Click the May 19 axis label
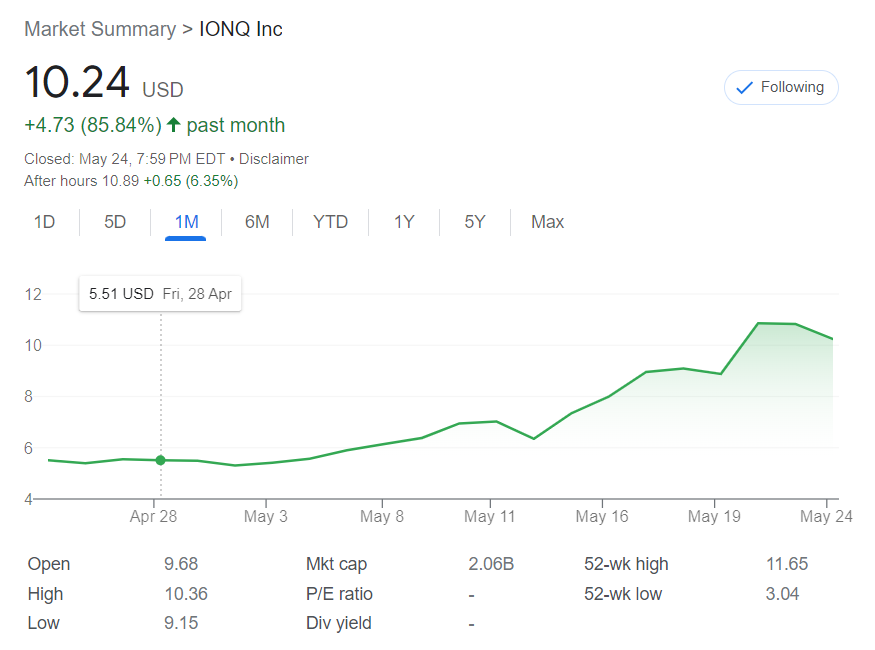The image size is (875, 650). point(714,516)
